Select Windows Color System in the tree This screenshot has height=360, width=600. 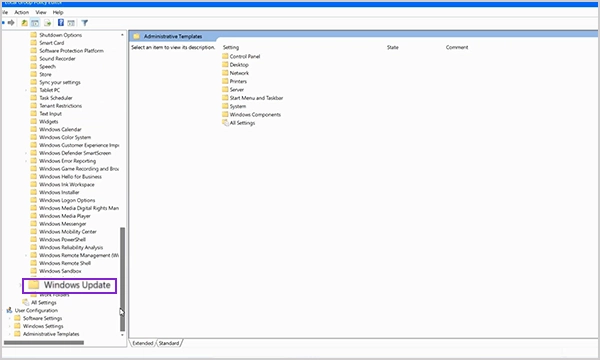pos(65,137)
